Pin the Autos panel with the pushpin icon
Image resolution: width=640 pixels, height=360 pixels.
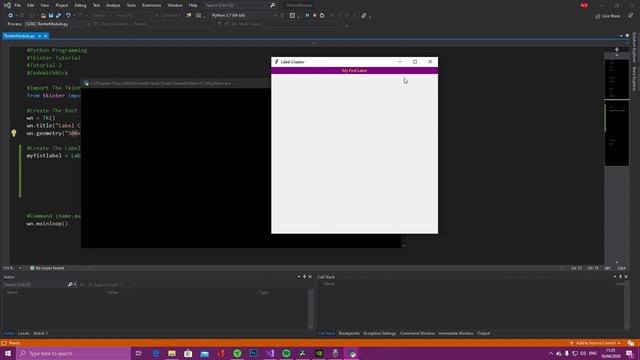(304, 277)
